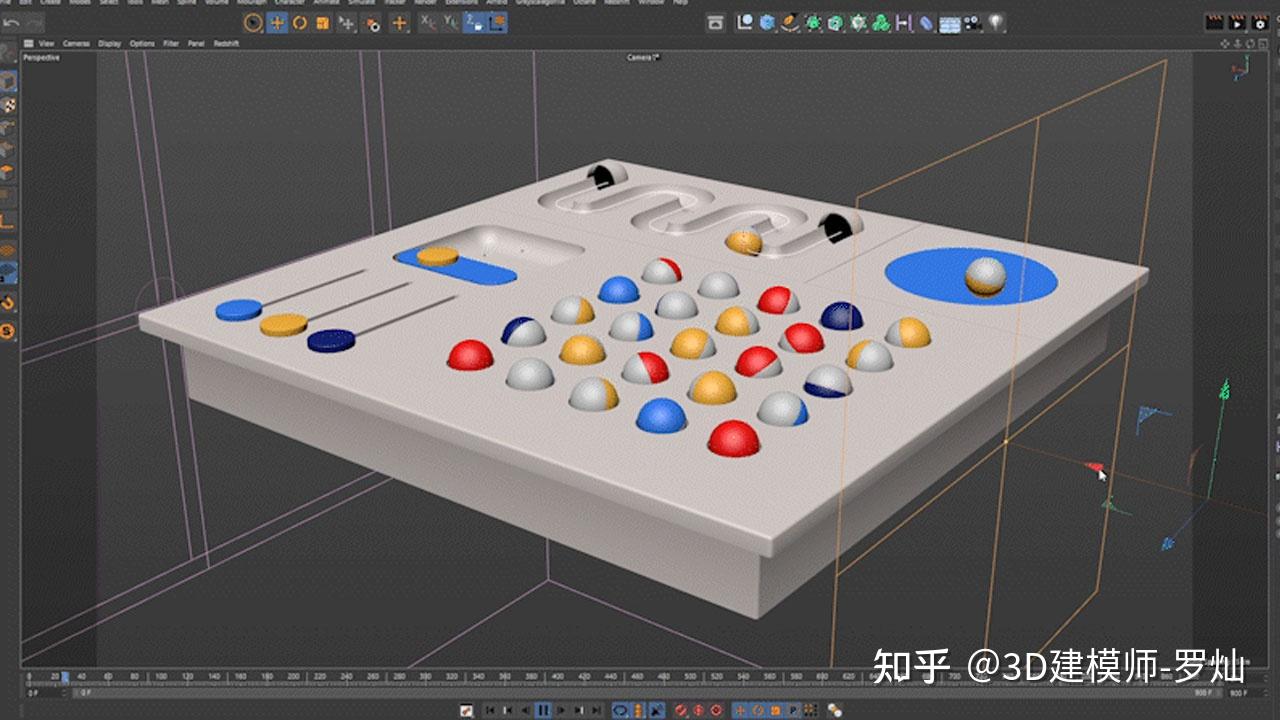Open the Display menu of the viewport
Screen dimensions: 1280x720
(108, 43)
